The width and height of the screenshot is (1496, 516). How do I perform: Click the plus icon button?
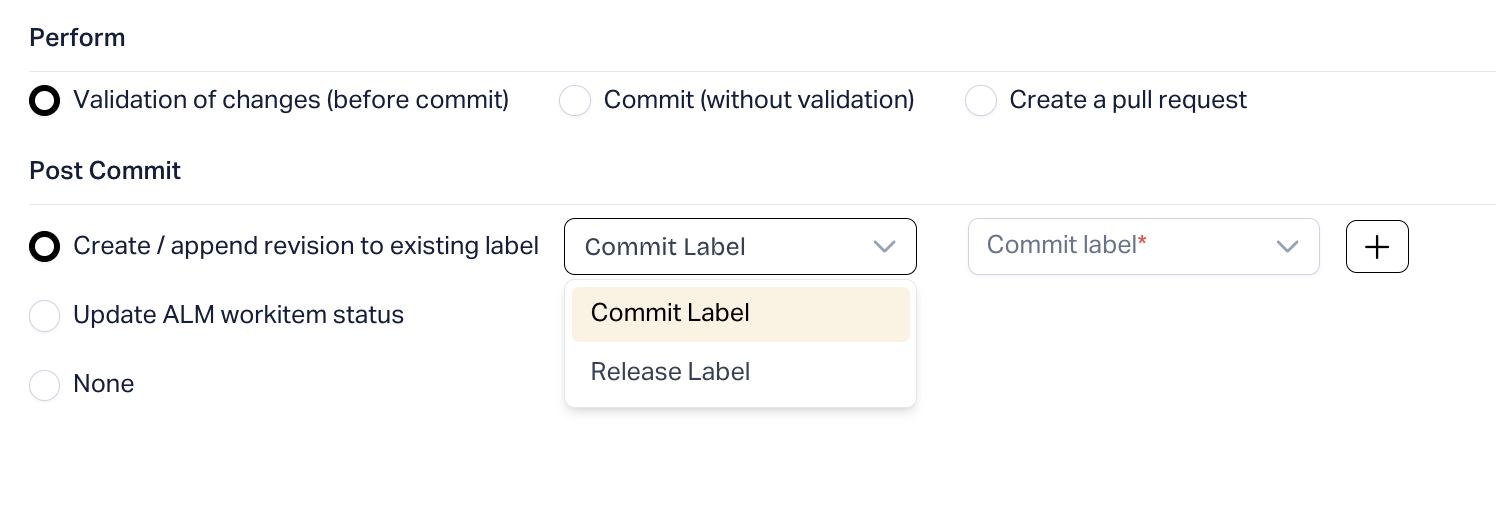coord(1377,247)
